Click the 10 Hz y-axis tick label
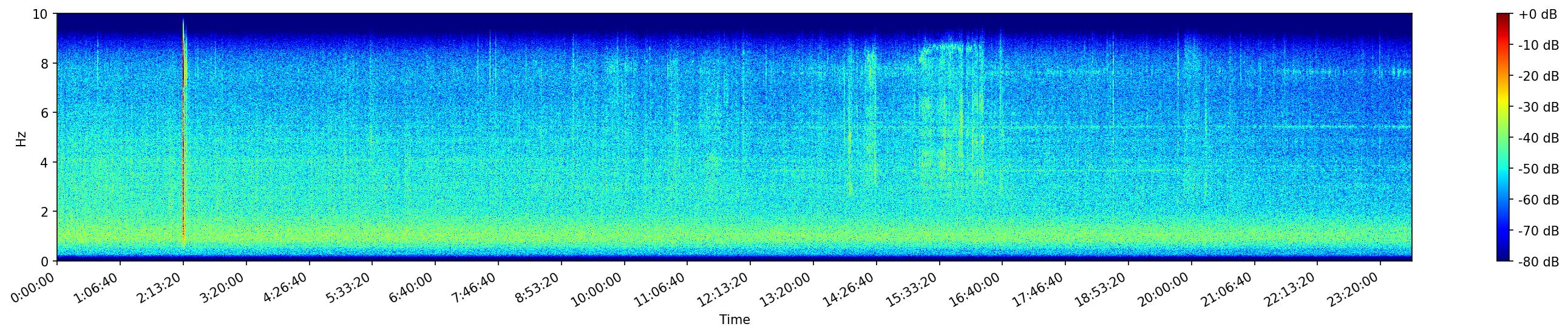Image resolution: width=1568 pixels, height=335 pixels. pyautogui.click(x=41, y=14)
